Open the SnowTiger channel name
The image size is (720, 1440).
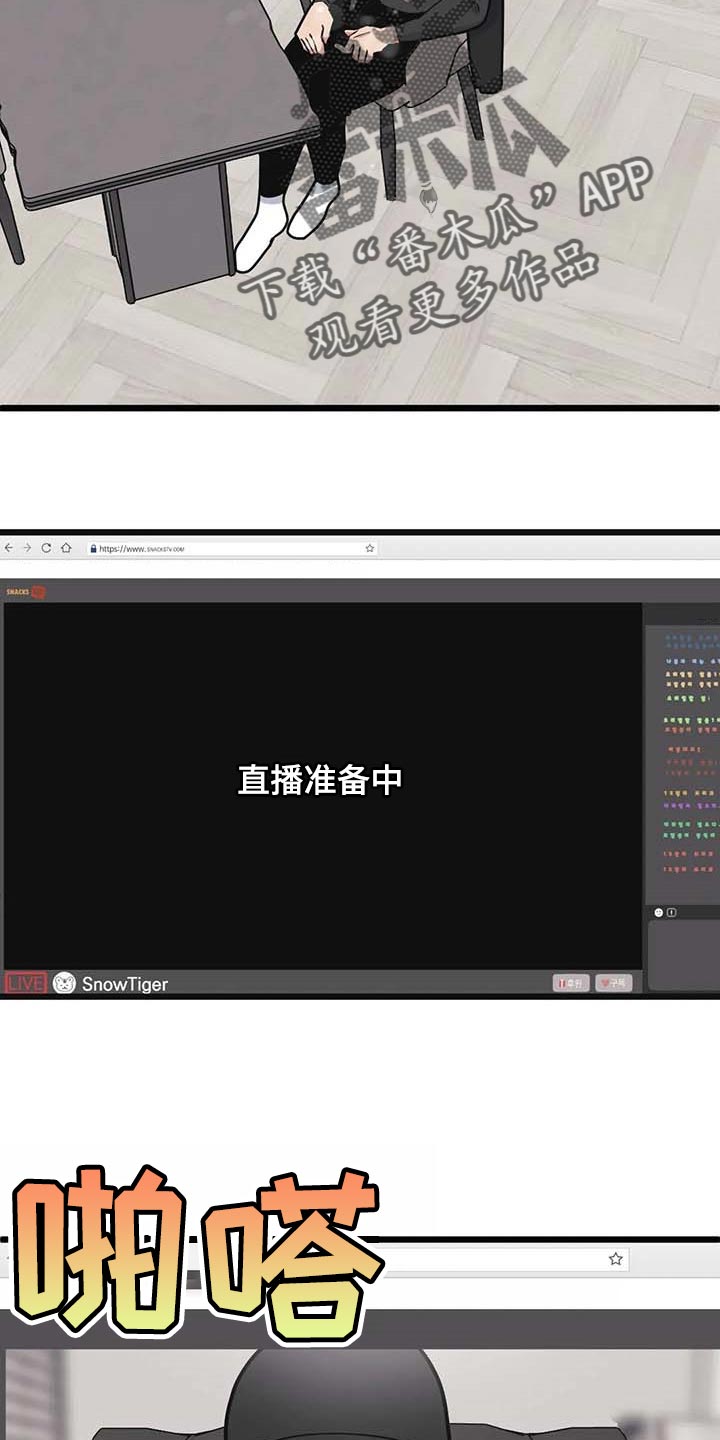click(x=125, y=984)
